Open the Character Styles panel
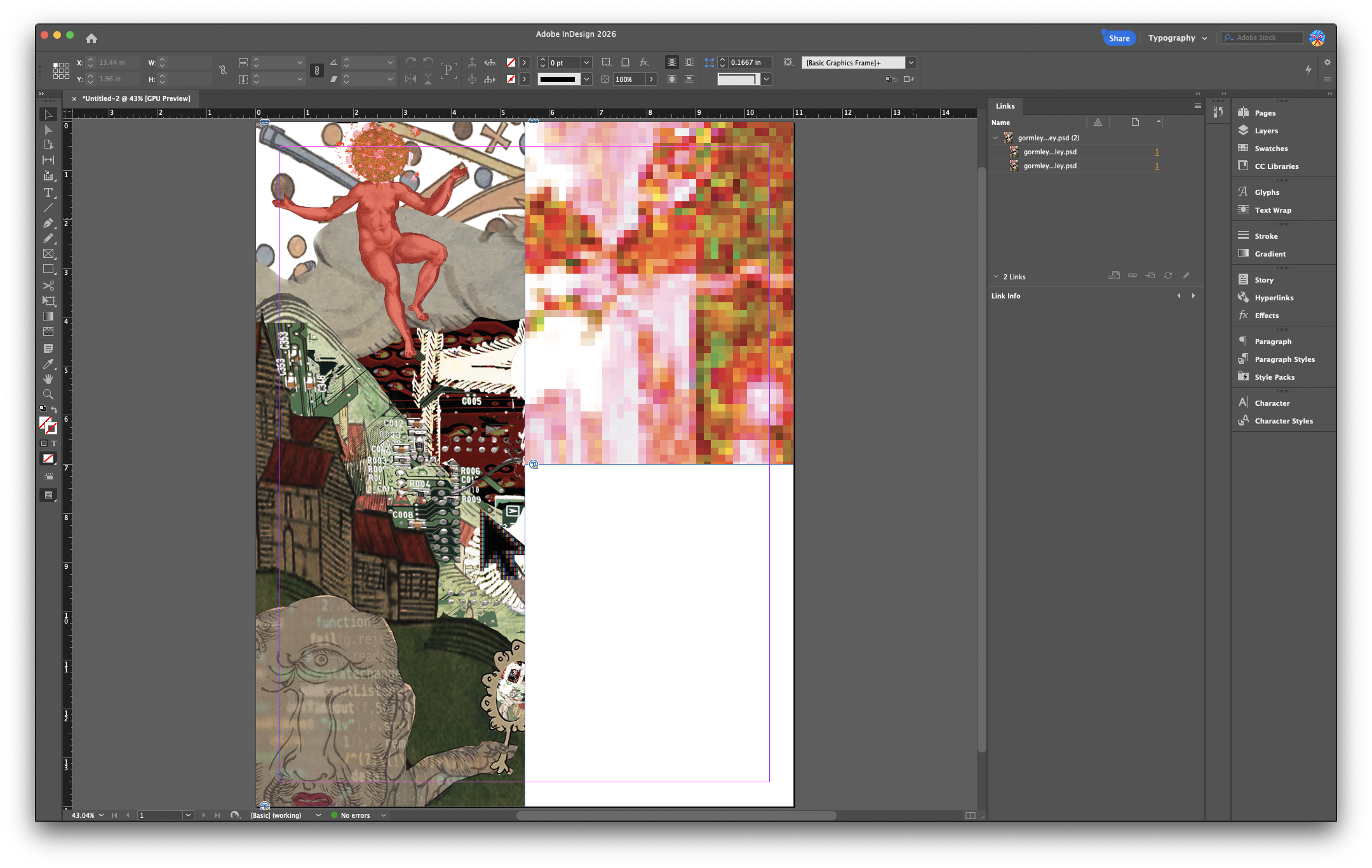 pos(1283,421)
